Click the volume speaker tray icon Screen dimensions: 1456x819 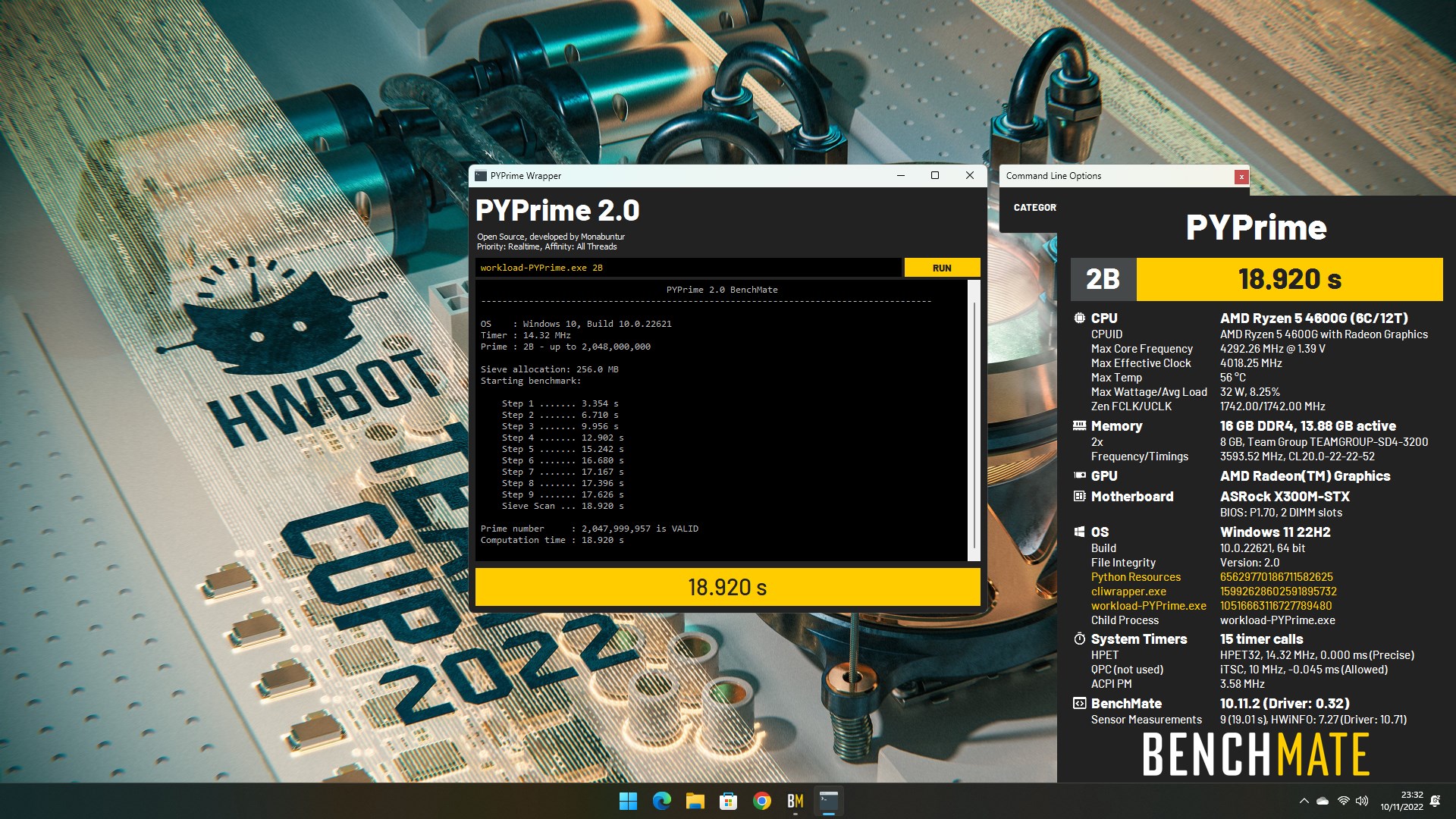click(1362, 801)
